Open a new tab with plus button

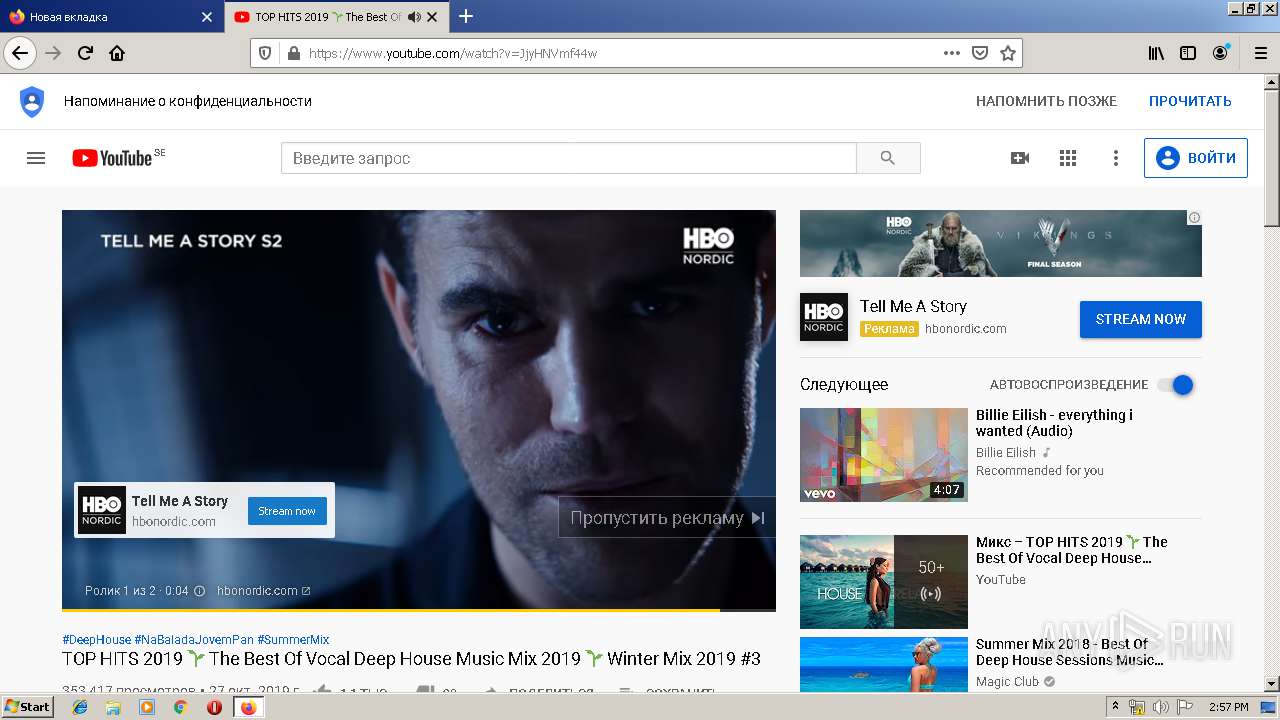tap(466, 16)
